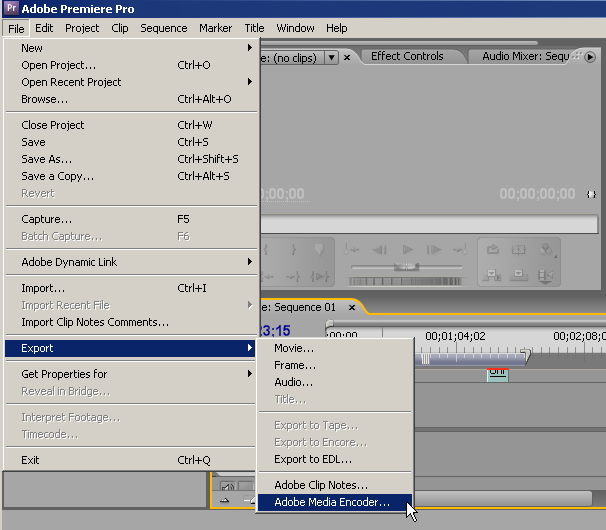Open the Window menu
The width and height of the screenshot is (606, 530).
(x=295, y=28)
